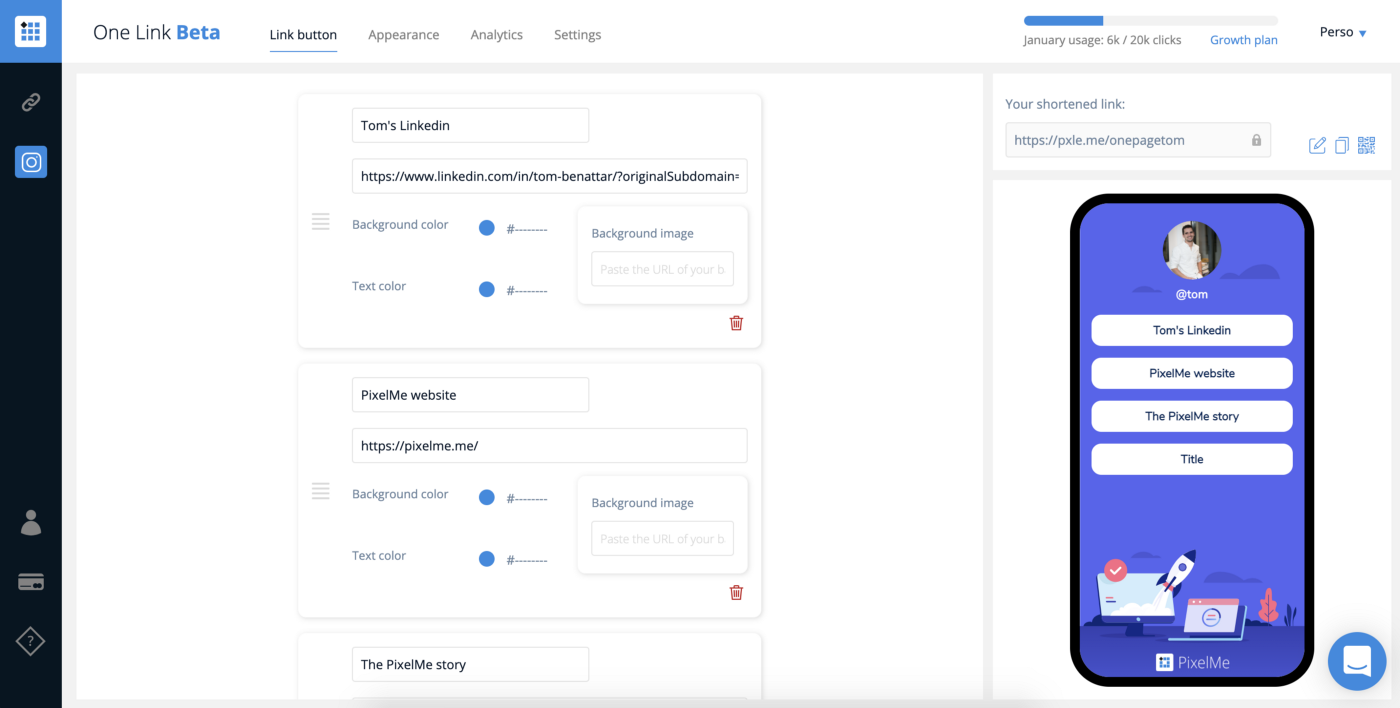The image size is (1400, 708).
Task: Delete the Tom's Linkedin link card
Action: point(736,323)
